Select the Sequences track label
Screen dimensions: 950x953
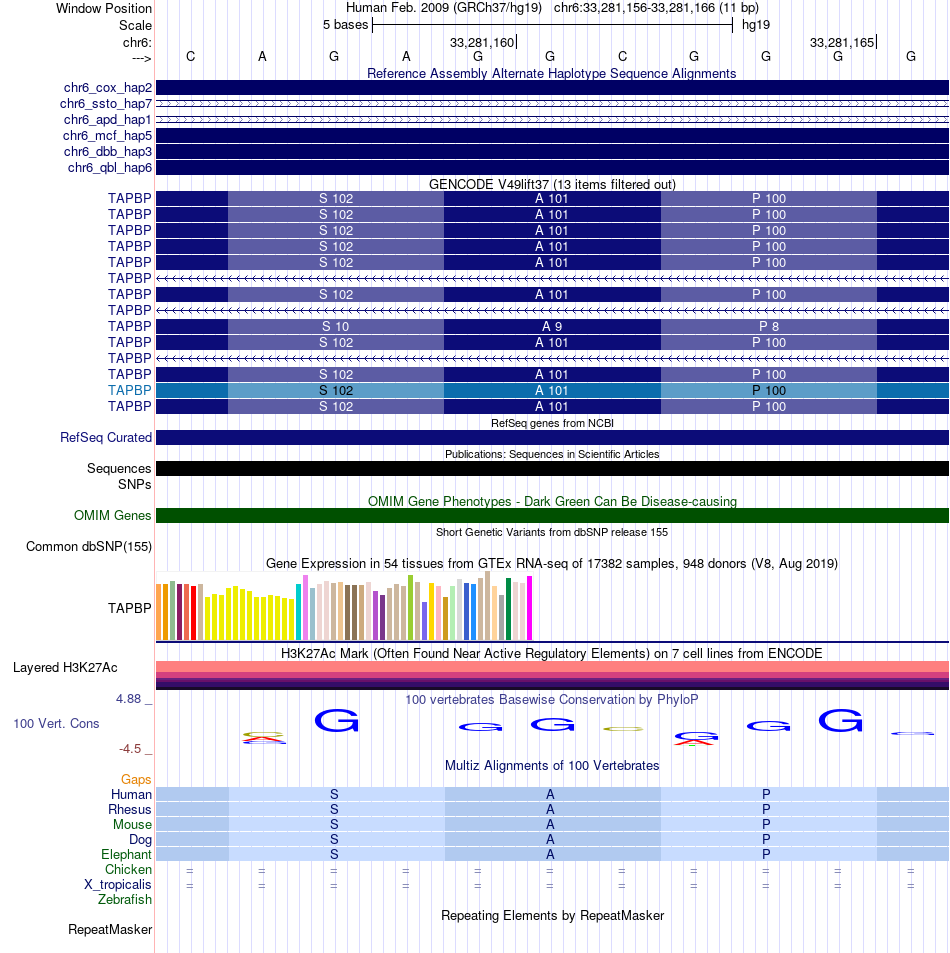(119, 469)
